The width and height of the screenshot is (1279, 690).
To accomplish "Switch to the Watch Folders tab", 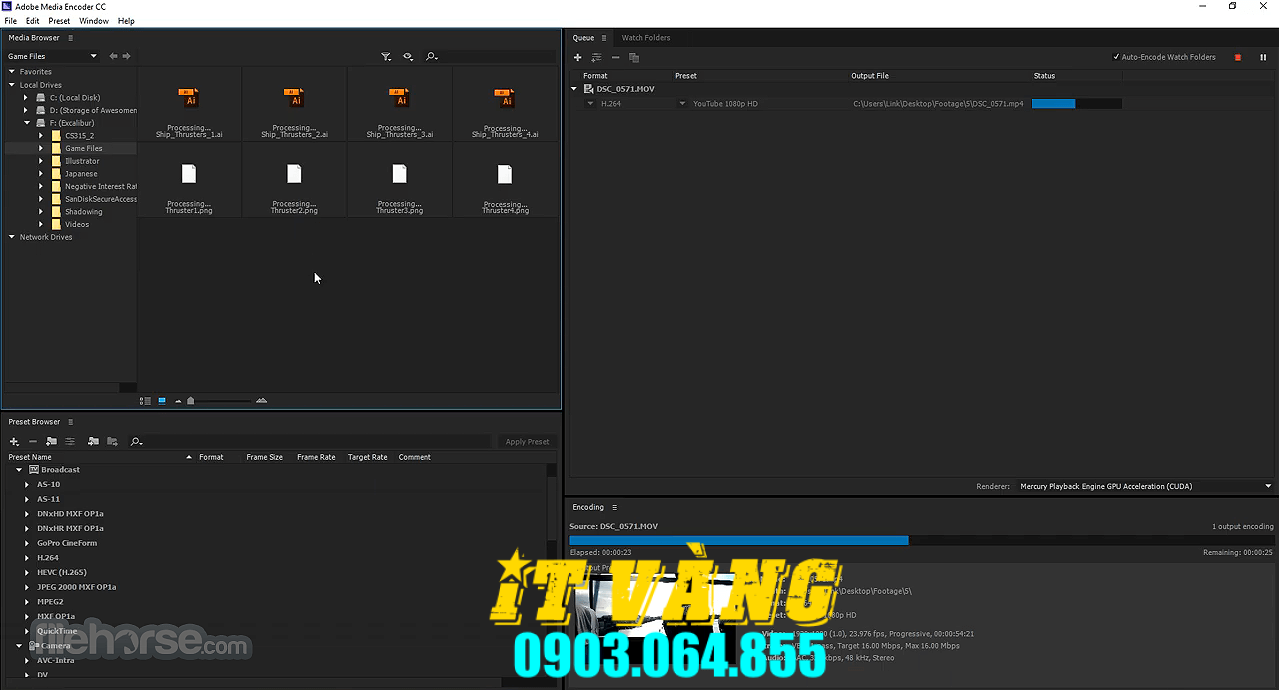I will coord(645,37).
